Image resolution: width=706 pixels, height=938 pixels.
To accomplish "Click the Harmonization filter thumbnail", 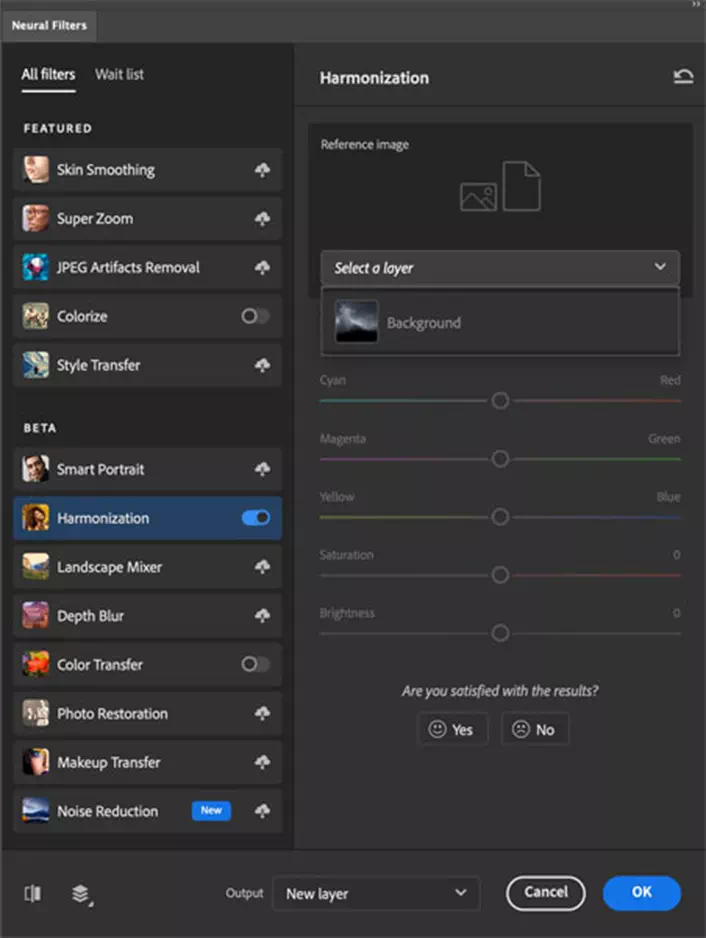I will pos(35,517).
